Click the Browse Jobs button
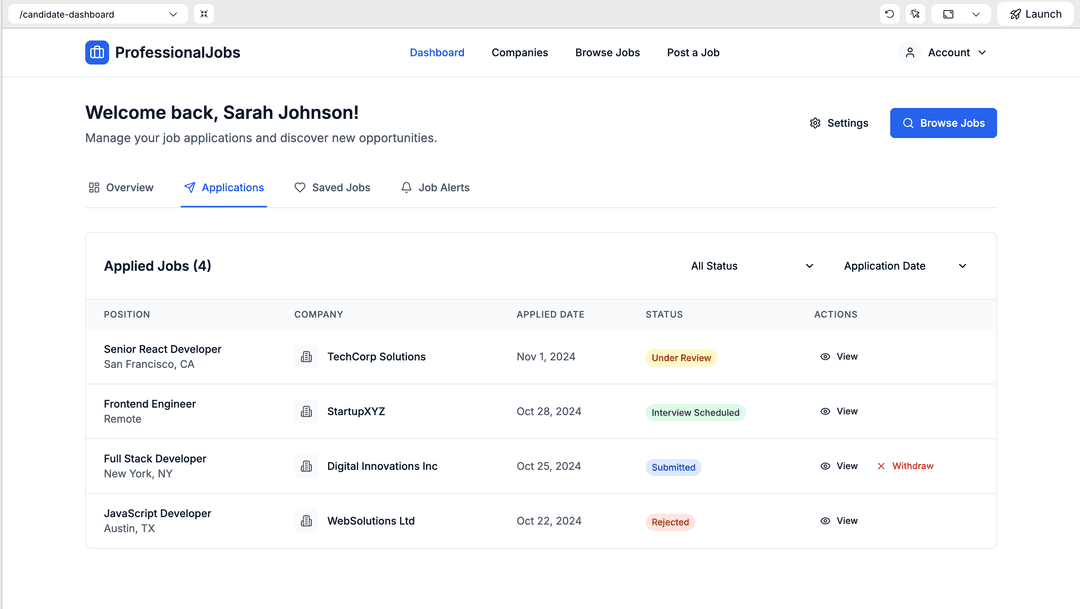Image resolution: width=1080 pixels, height=609 pixels. (943, 122)
